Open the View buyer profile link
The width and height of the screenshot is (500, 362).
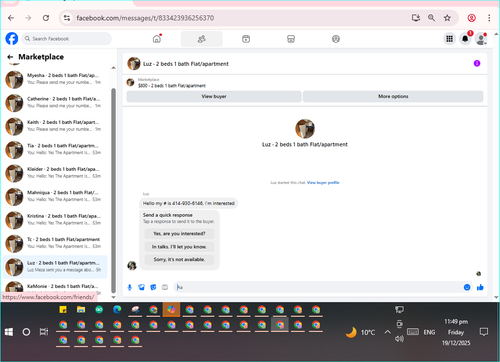click(x=323, y=183)
